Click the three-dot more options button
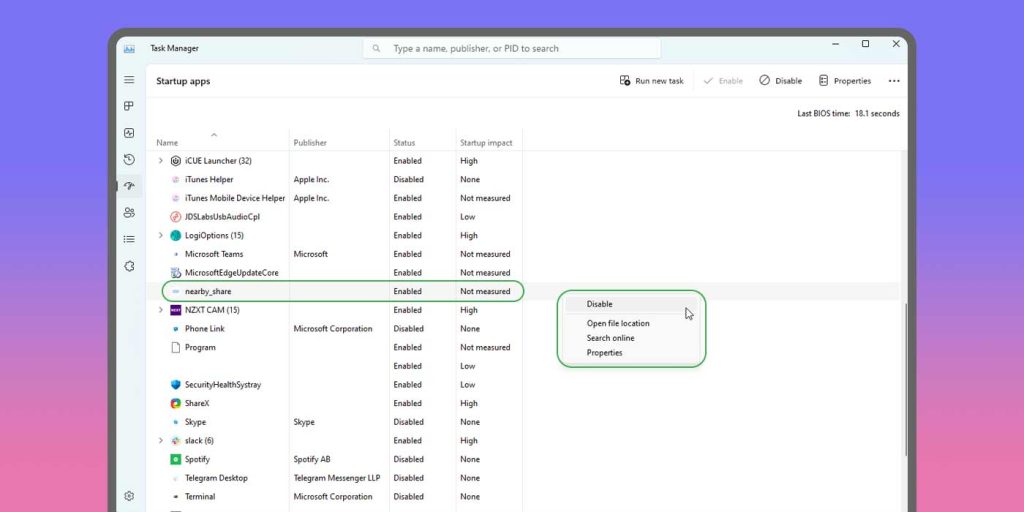This screenshot has height=512, width=1024. (894, 81)
